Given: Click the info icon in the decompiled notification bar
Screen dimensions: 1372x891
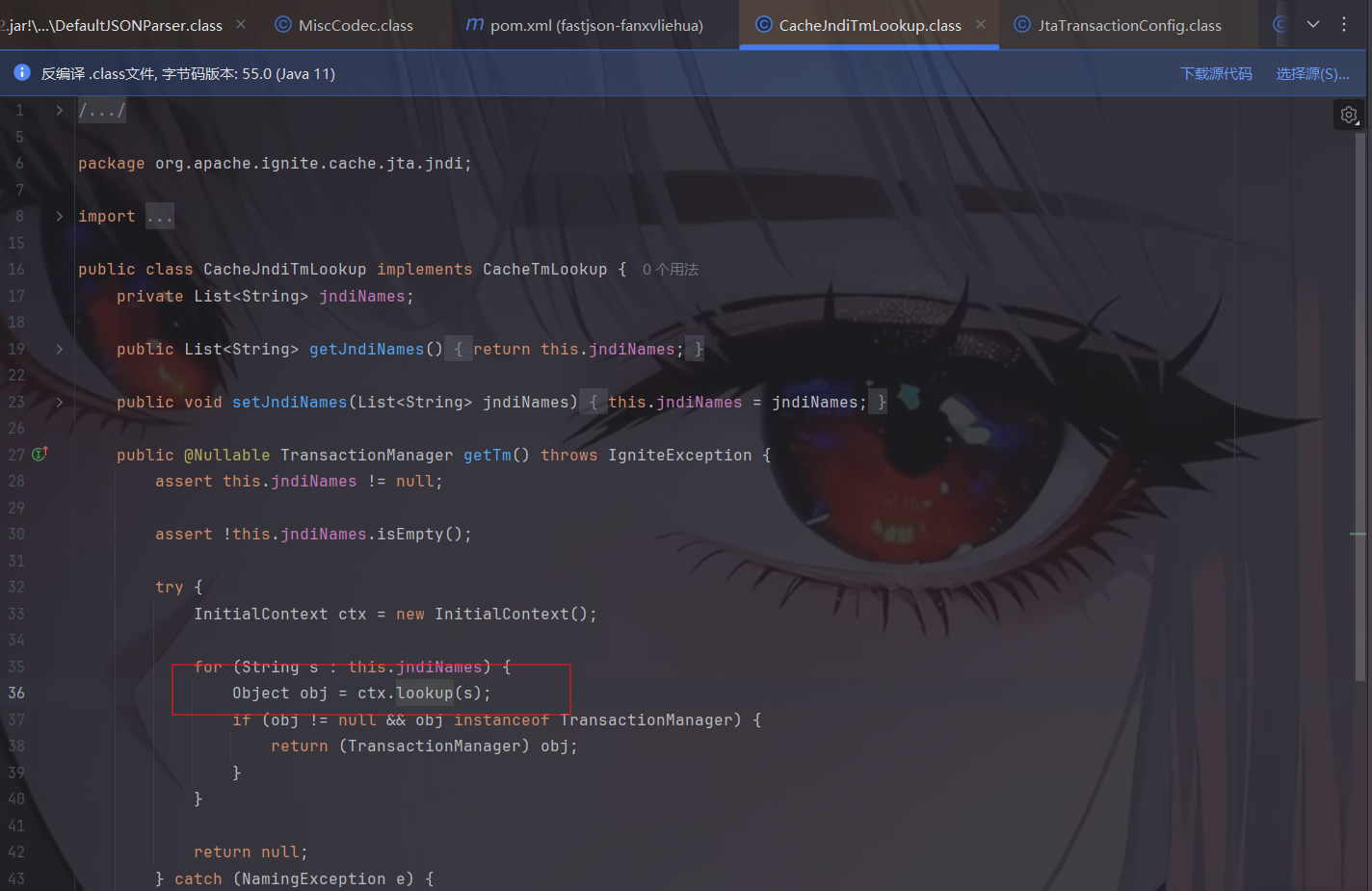Looking at the screenshot, I should (x=22, y=73).
